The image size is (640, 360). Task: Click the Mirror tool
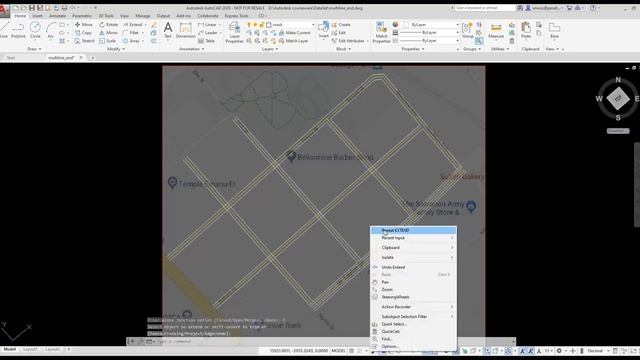click(108, 33)
